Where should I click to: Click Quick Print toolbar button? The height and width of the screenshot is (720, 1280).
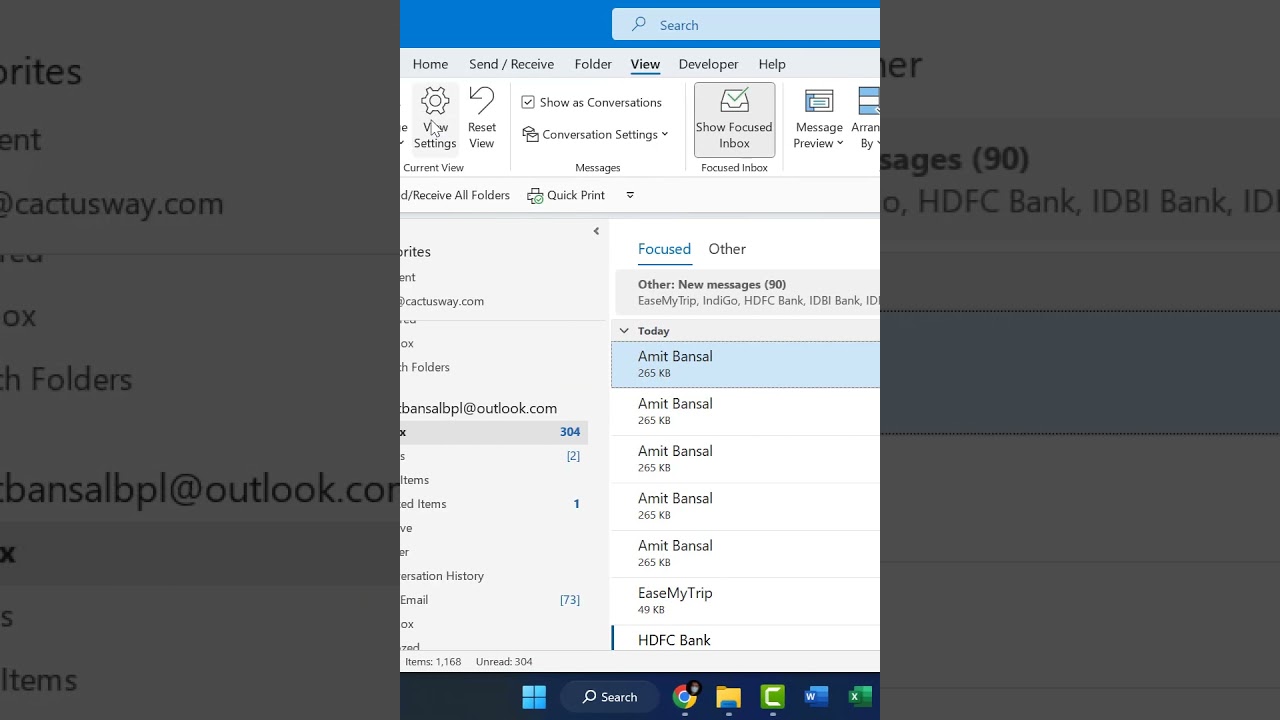point(566,195)
